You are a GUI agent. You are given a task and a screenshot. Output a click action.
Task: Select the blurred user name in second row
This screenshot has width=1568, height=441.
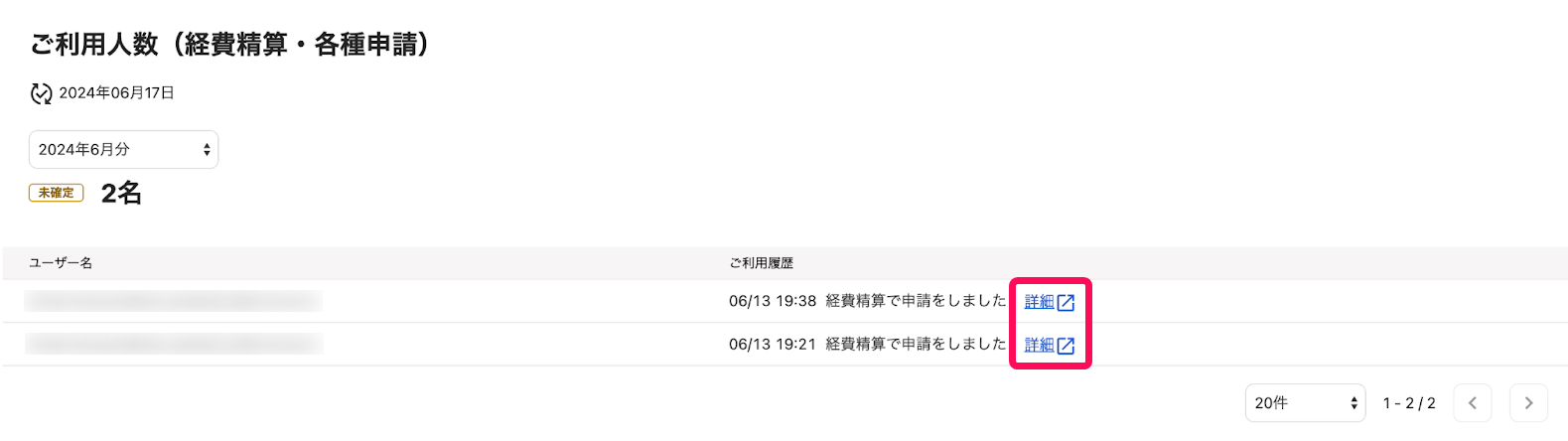pos(174,344)
